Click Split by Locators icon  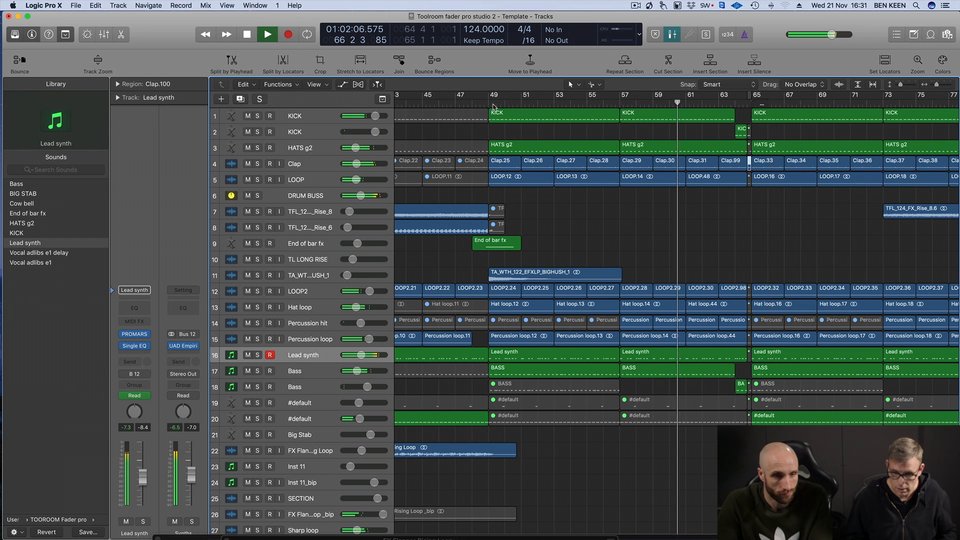coord(283,60)
